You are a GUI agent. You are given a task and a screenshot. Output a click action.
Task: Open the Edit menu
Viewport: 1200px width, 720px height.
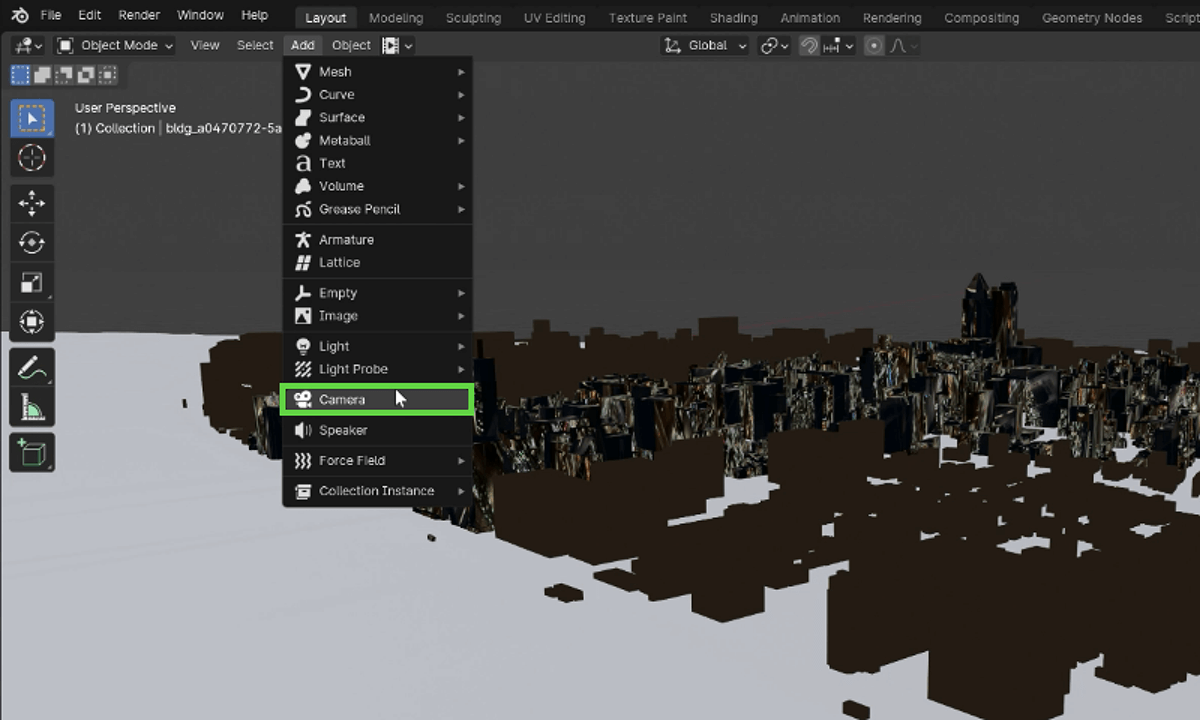coord(90,16)
